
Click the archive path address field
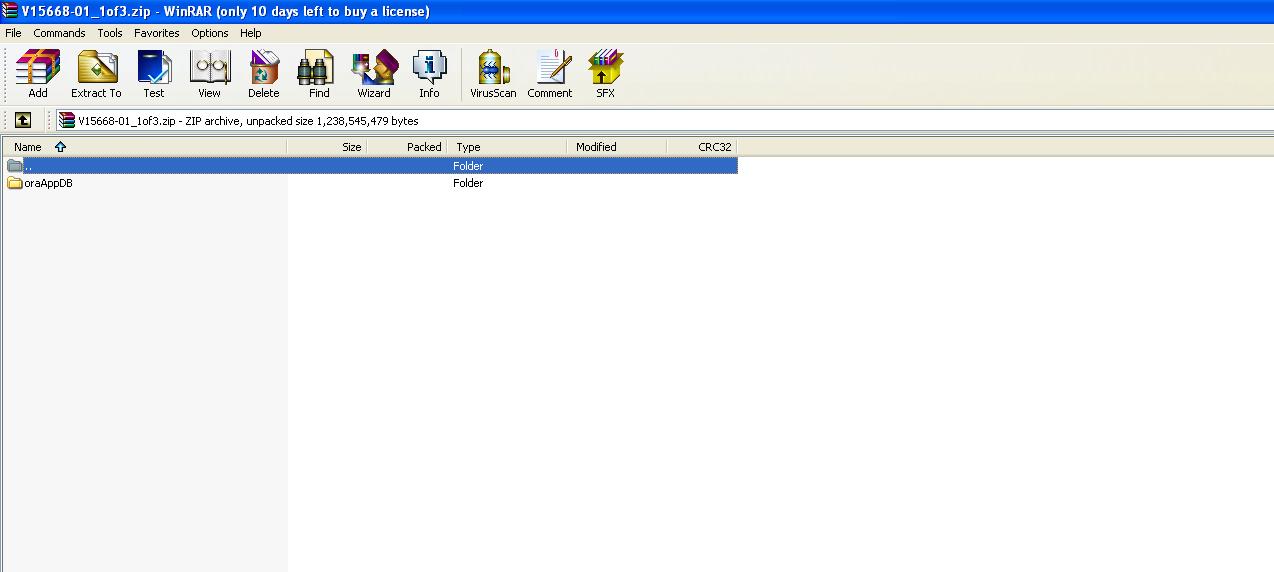pyautogui.click(x=660, y=121)
